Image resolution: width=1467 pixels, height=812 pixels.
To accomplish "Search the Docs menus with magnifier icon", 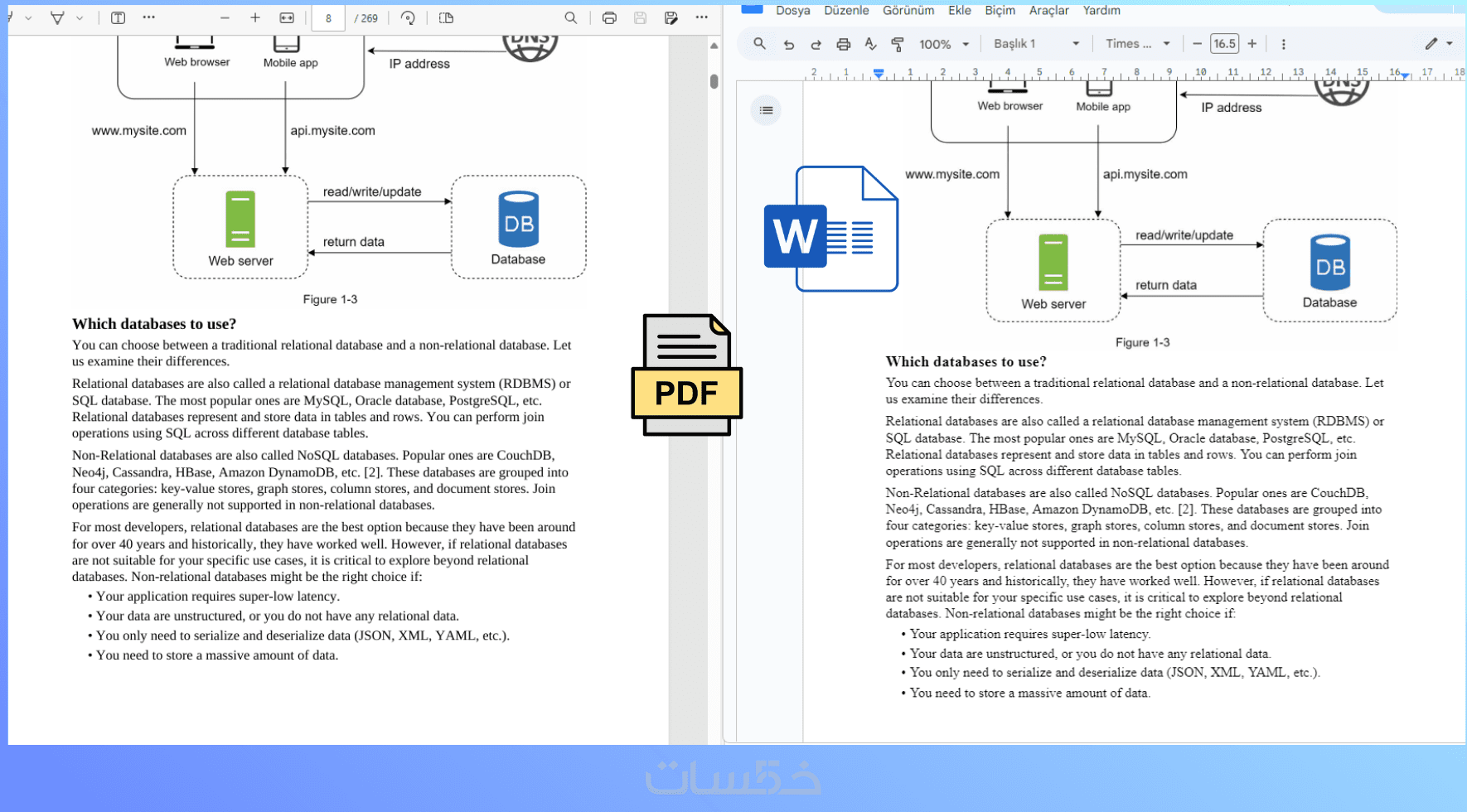I will click(x=759, y=44).
